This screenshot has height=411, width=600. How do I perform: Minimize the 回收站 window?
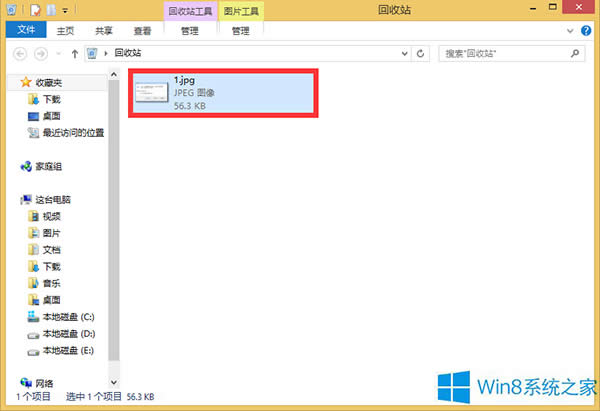(533, 8)
